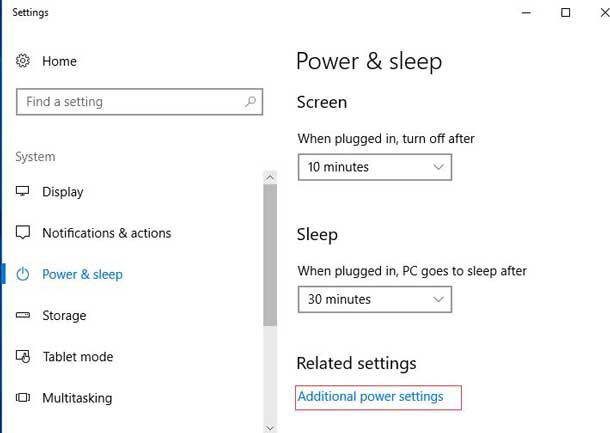Click the Storage drive icon
610x433 pixels.
[23, 315]
